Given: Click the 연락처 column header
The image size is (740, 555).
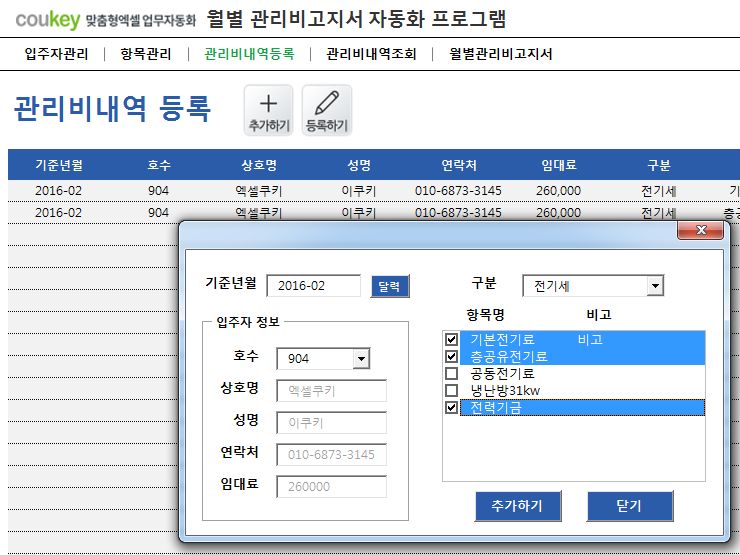Looking at the screenshot, I should pyautogui.click(x=459, y=165).
